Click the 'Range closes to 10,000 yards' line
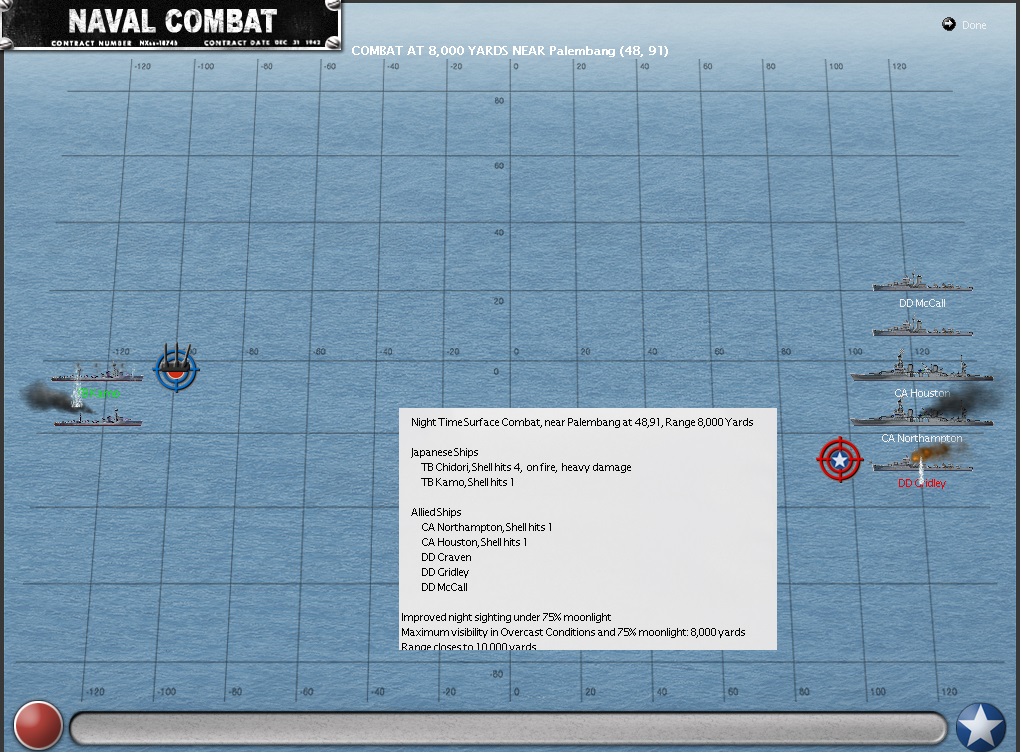This screenshot has width=1022, height=754. 469,646
